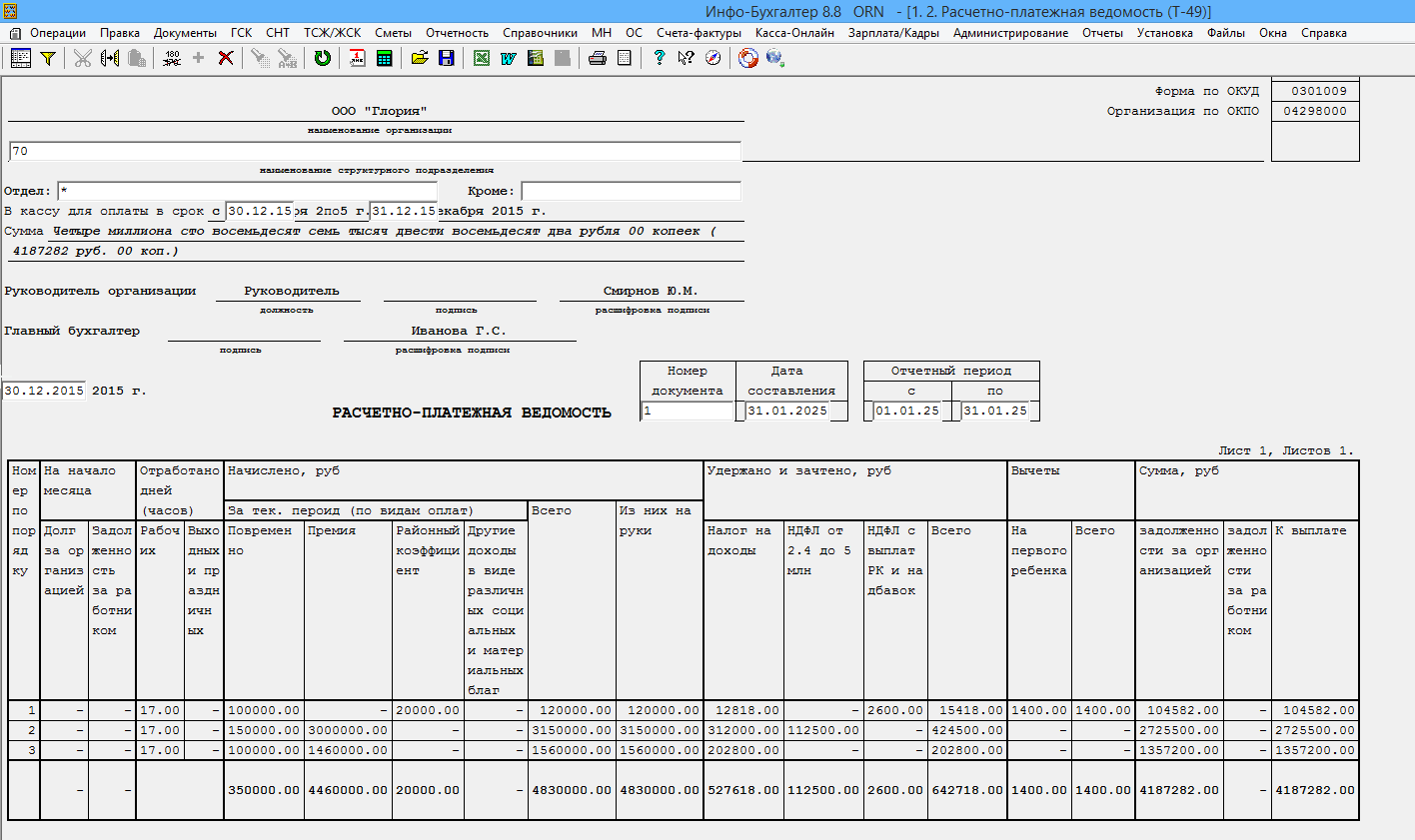Click the Дата составления field 31.01.2025
This screenshot has width=1415, height=840.
pos(787,411)
